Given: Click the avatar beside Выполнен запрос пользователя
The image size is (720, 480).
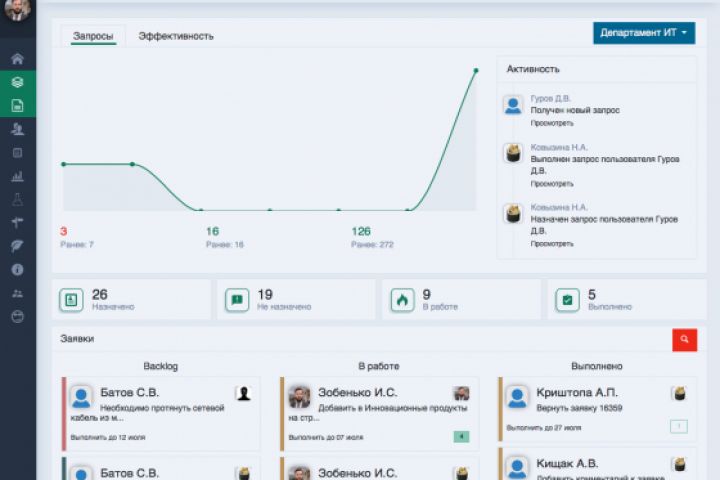Looking at the screenshot, I should coord(513,153).
